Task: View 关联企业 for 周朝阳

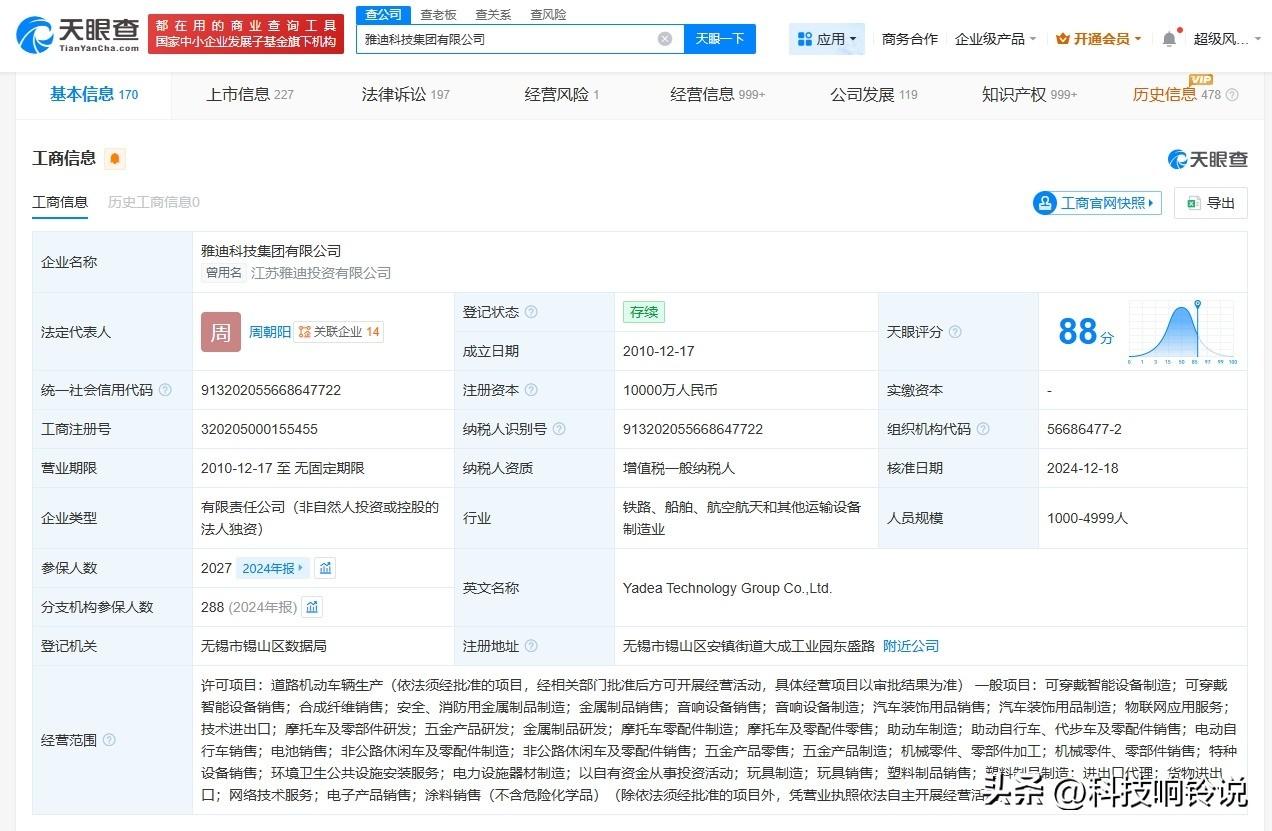Action: pos(338,331)
